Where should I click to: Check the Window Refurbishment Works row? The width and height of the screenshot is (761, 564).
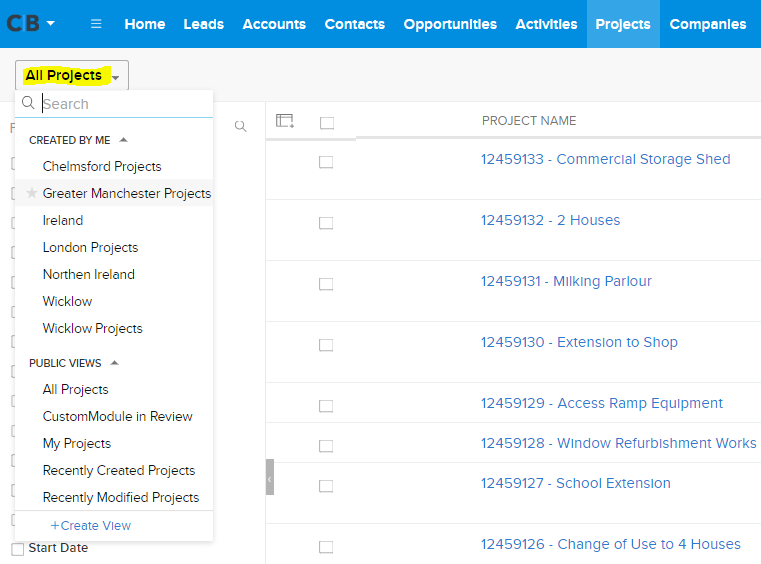pos(326,446)
